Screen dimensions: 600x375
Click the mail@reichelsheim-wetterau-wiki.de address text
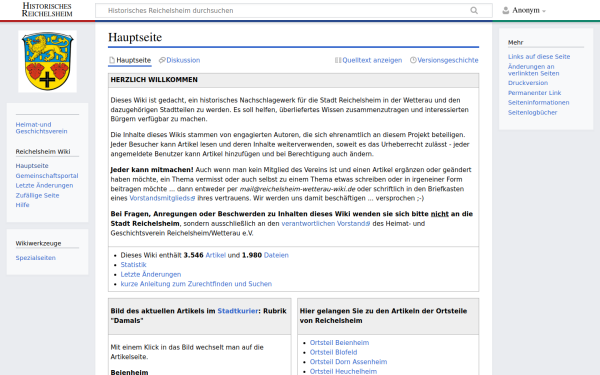[297, 189]
